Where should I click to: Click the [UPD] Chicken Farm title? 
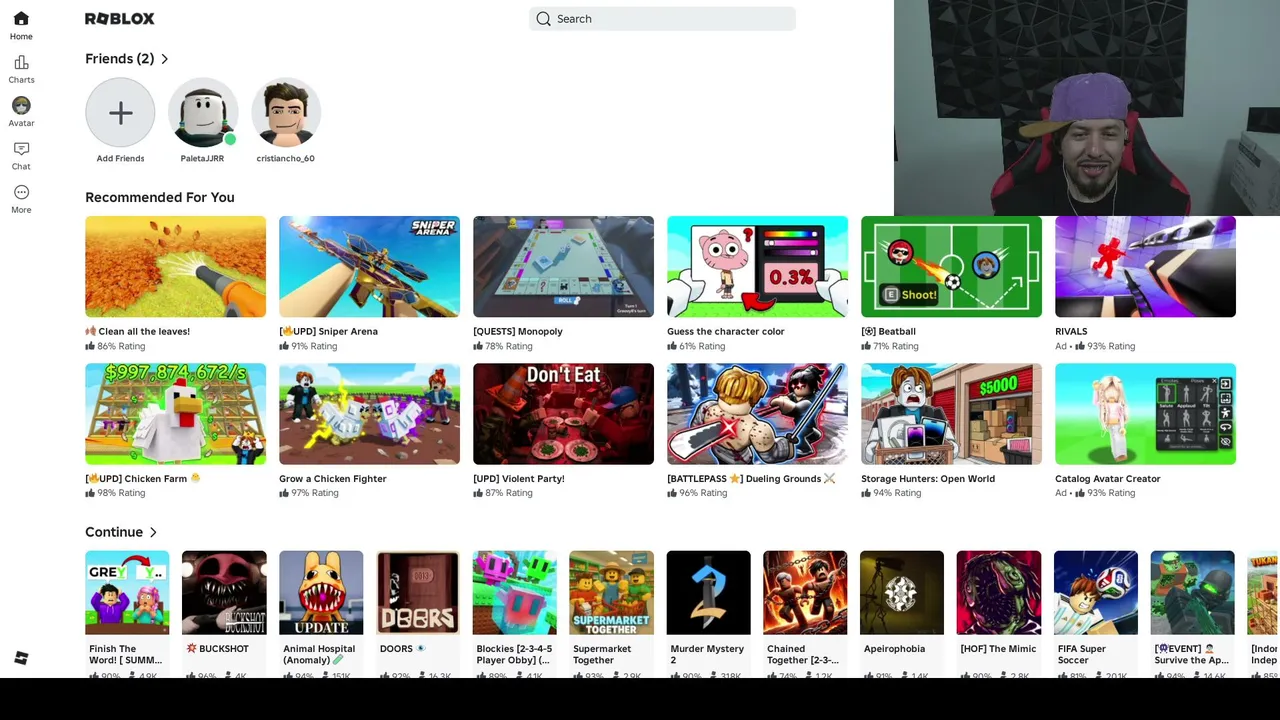[x=143, y=478]
